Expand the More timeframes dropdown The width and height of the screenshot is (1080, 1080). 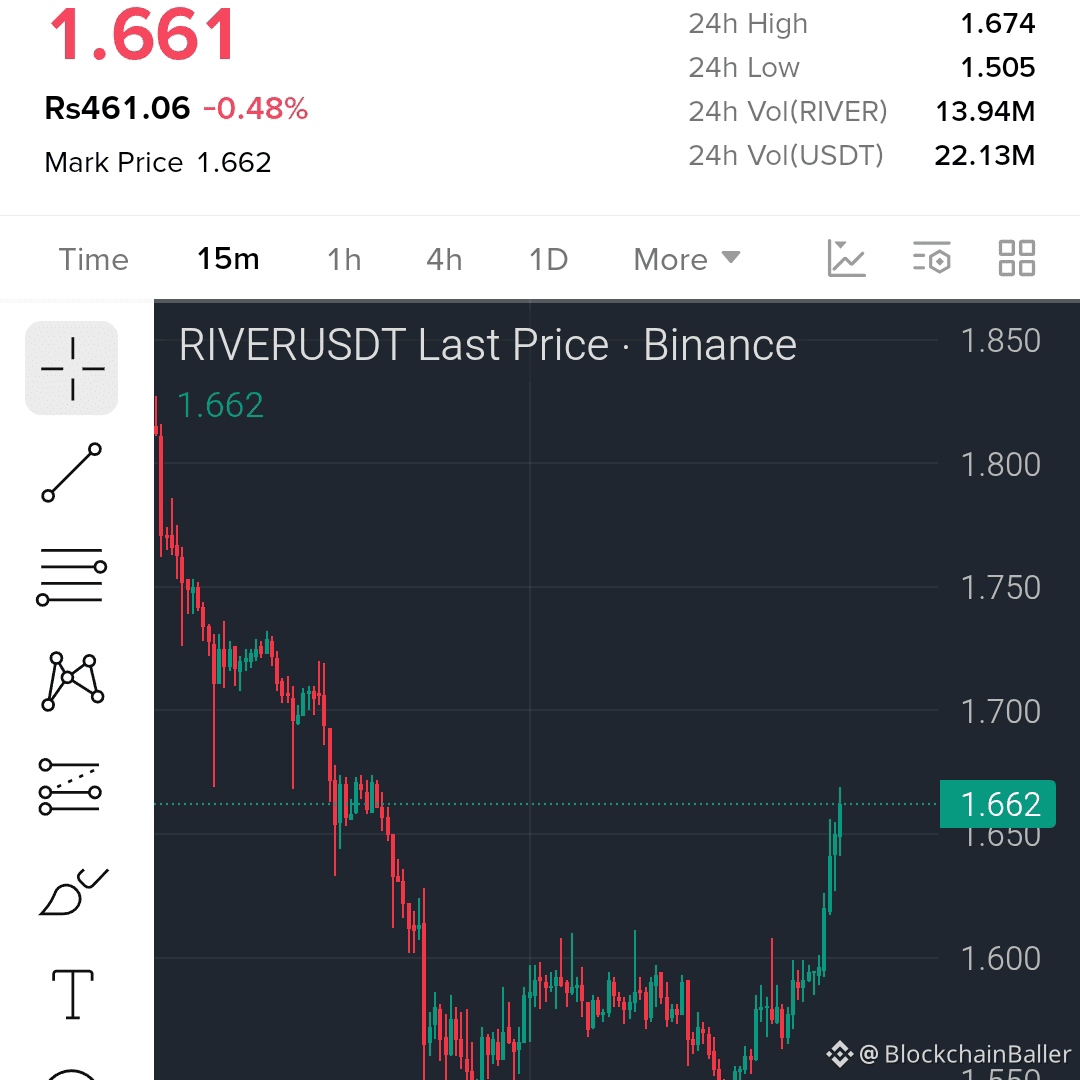pos(687,260)
